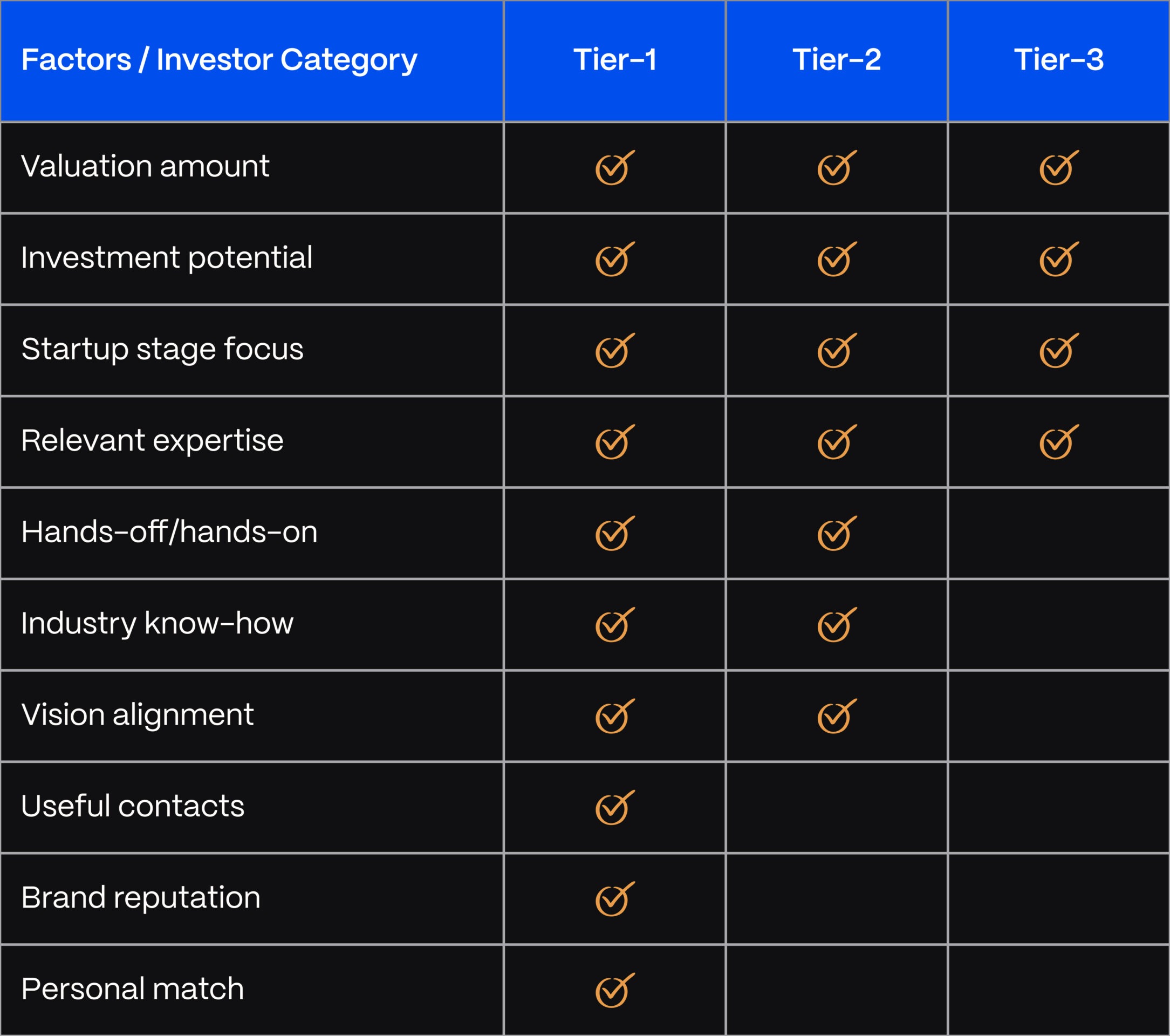Image resolution: width=1170 pixels, height=1036 pixels.
Task: Select Tier-2 checkmark for Industry know-how
Action: point(837,625)
